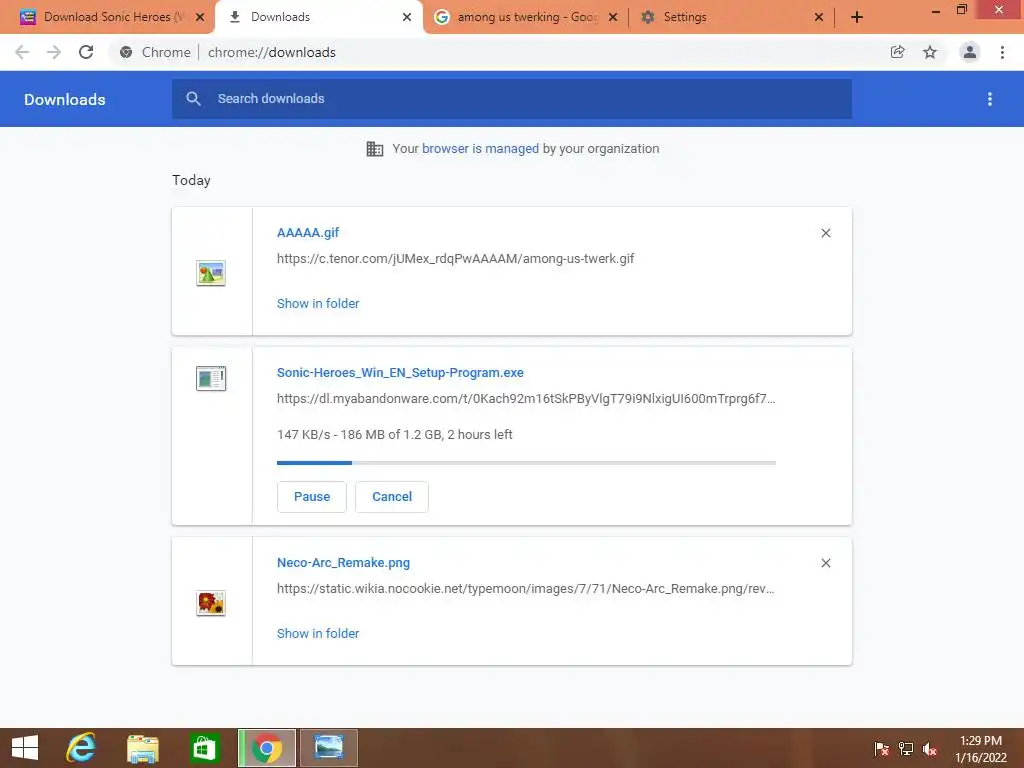Close the Download Sonic Heroes tab

coord(200,17)
